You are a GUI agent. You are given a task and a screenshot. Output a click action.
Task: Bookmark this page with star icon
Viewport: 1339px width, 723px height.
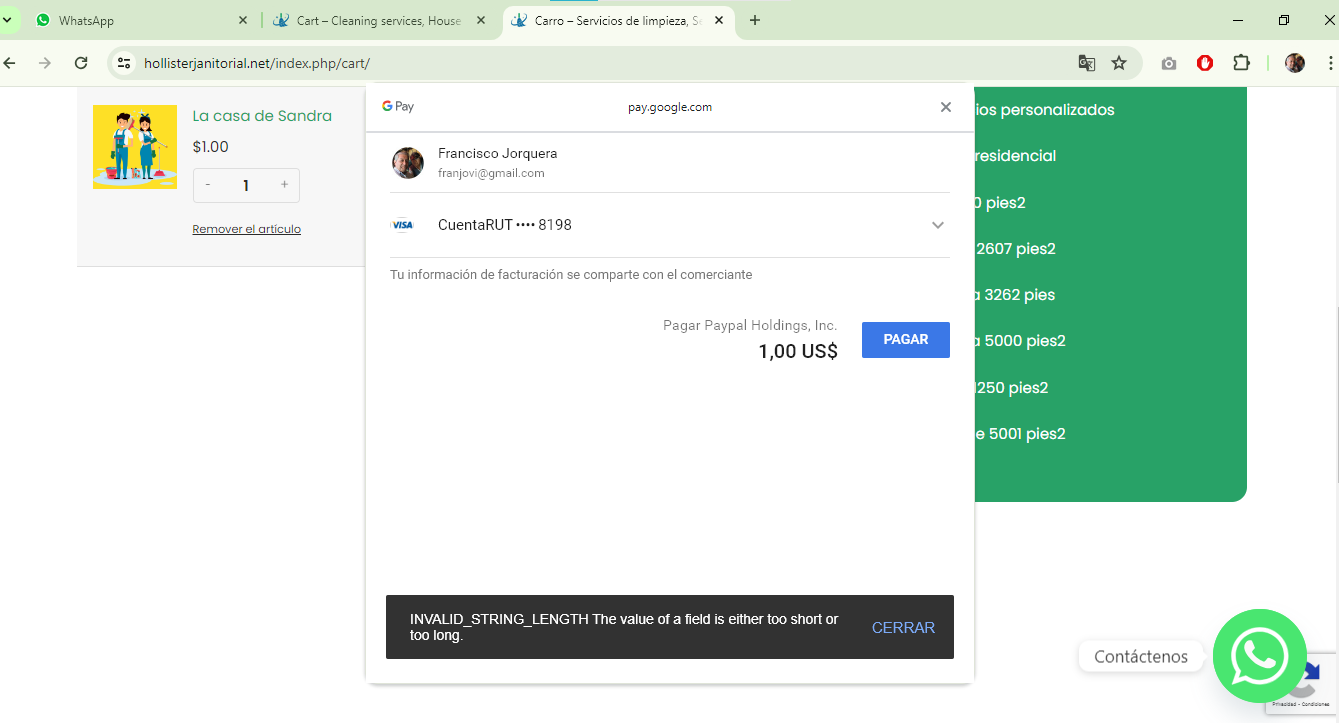(1119, 63)
